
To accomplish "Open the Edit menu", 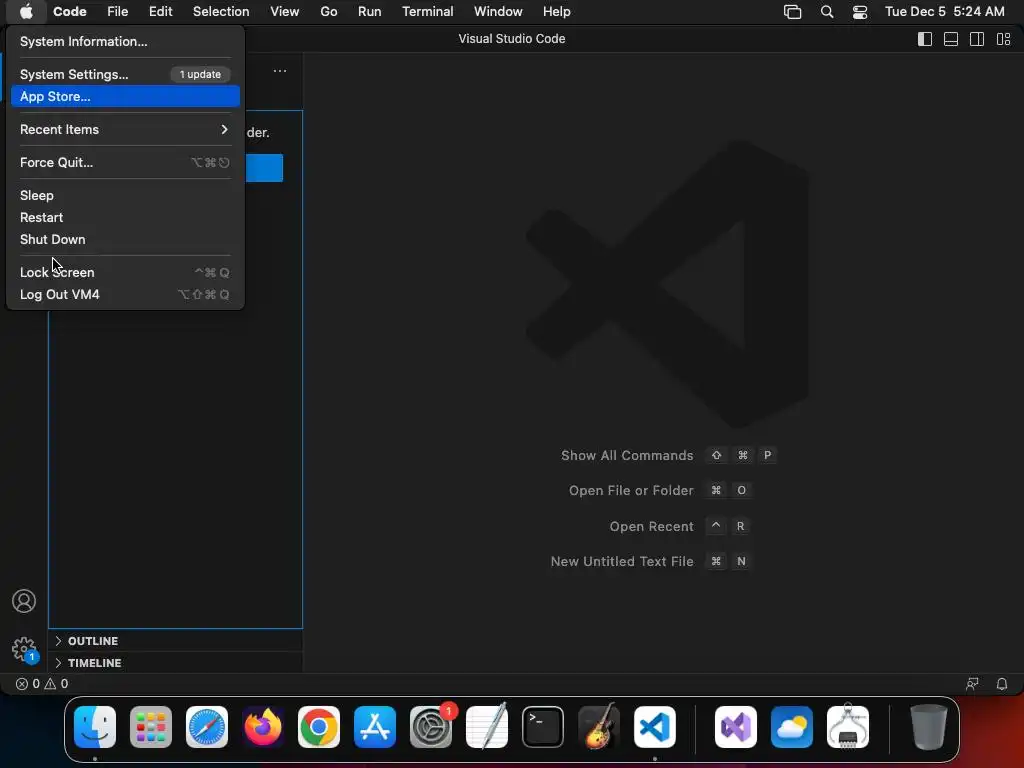I will point(160,11).
